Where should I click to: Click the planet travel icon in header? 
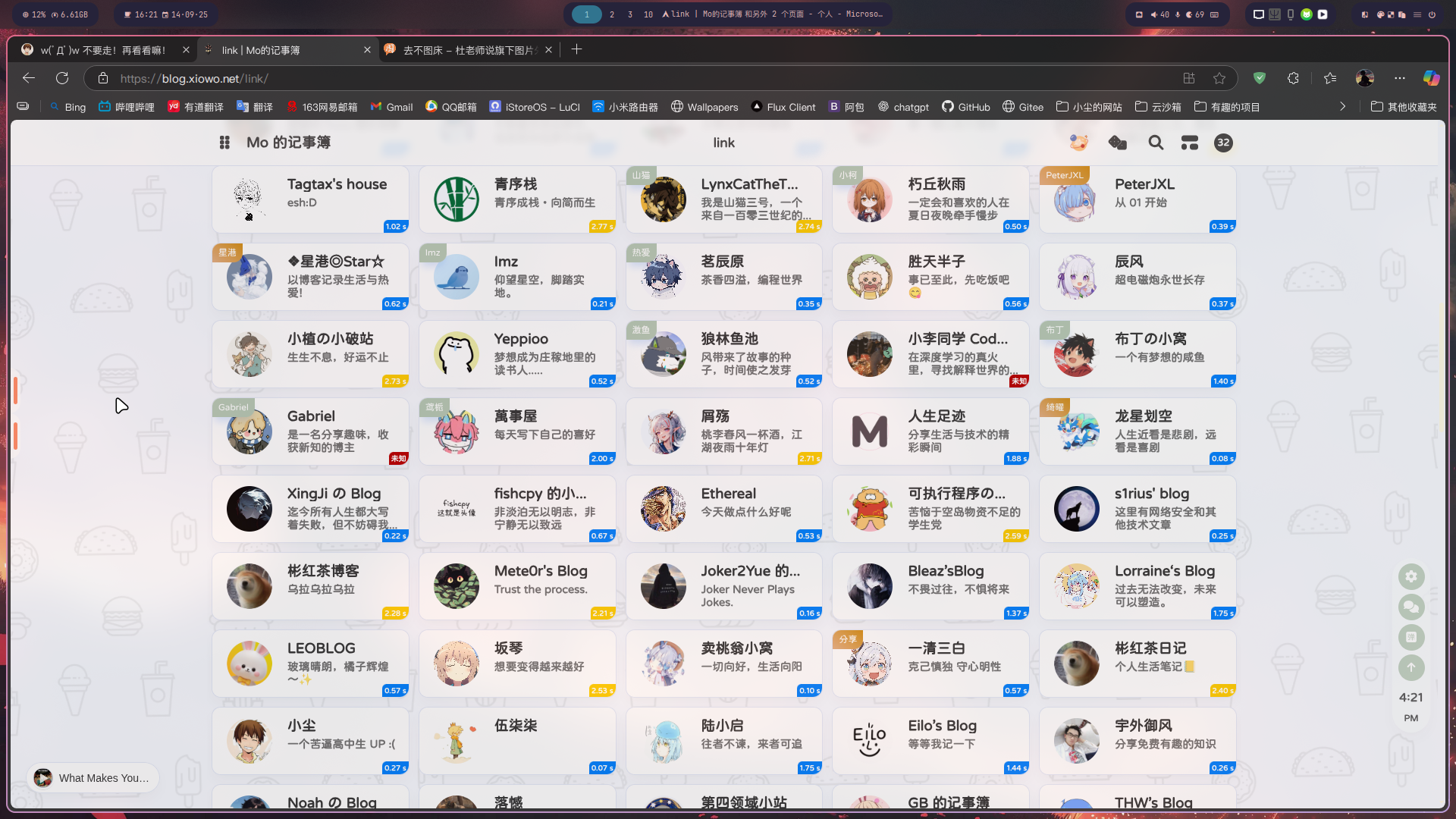[1078, 143]
